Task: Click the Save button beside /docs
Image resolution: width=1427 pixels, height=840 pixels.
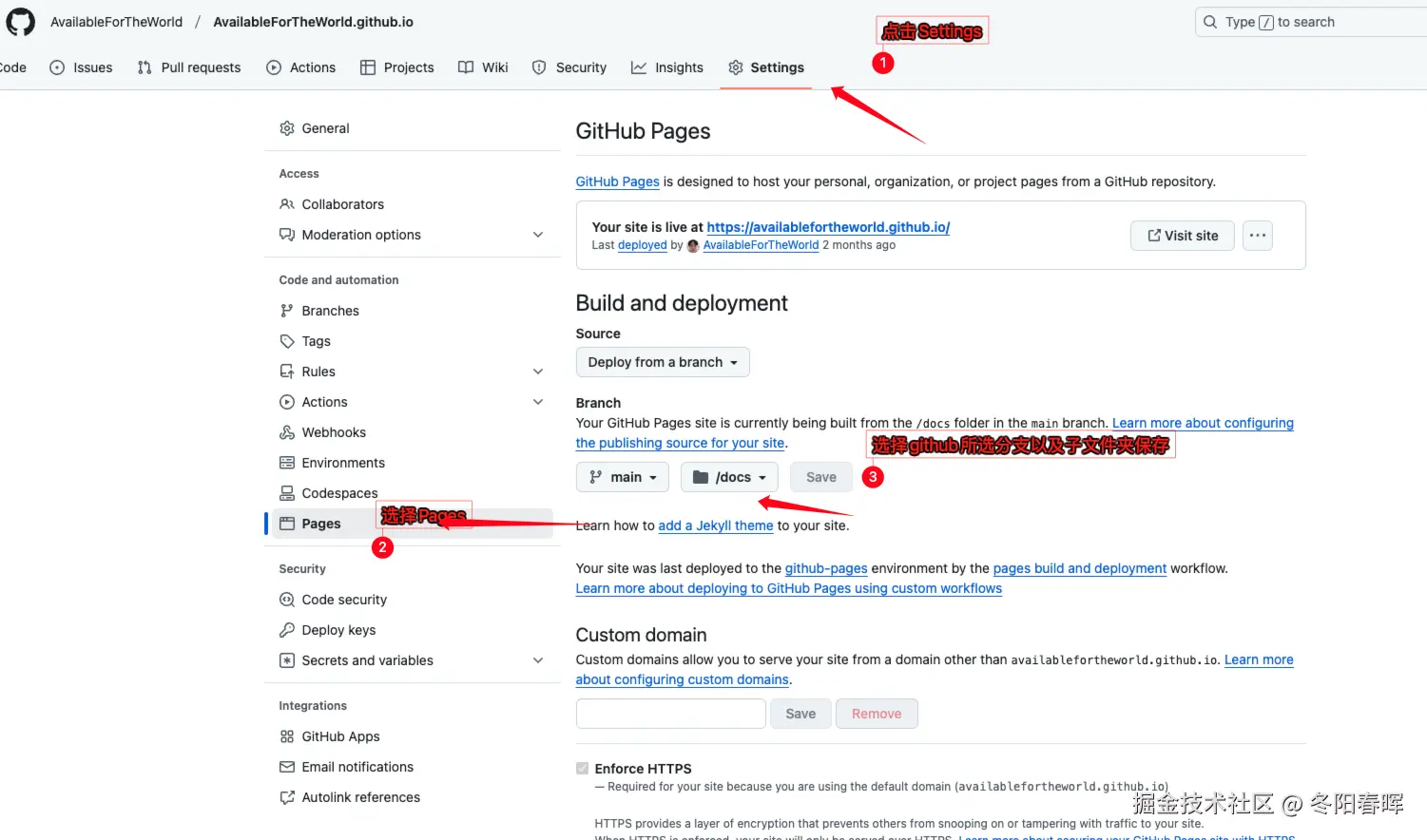Action: 821,477
